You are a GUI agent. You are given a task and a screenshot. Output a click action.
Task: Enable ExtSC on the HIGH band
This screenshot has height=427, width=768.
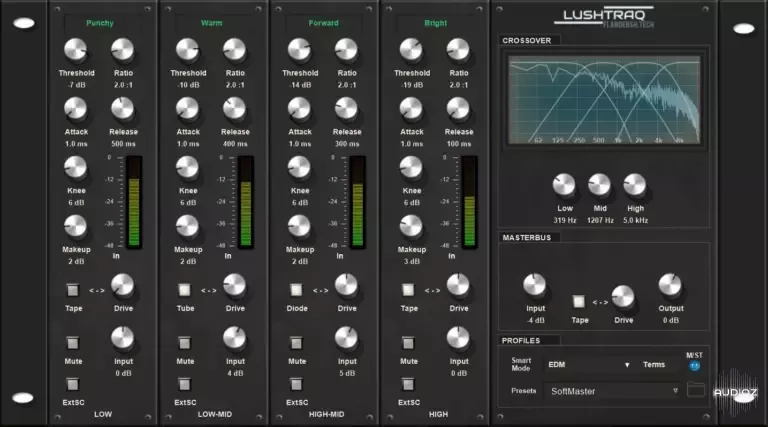[408, 384]
